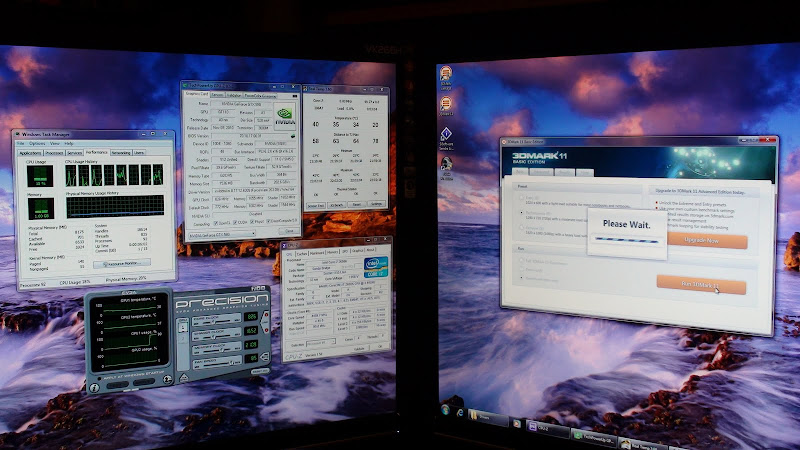
Task: Open the SPD tab in CPU-Z
Action: click(345, 251)
